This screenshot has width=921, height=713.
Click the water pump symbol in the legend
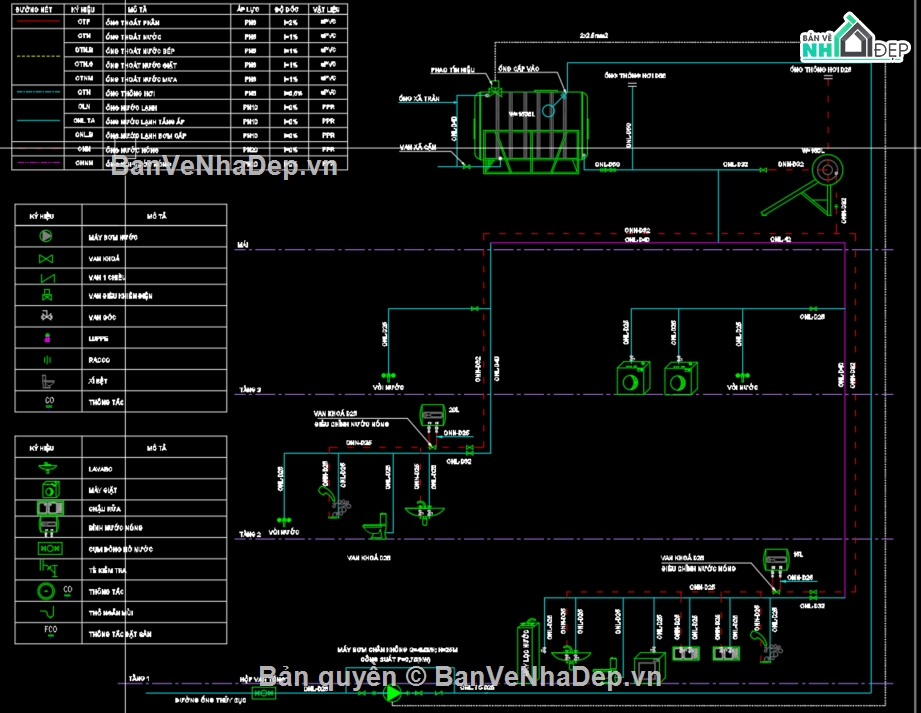click(46, 237)
